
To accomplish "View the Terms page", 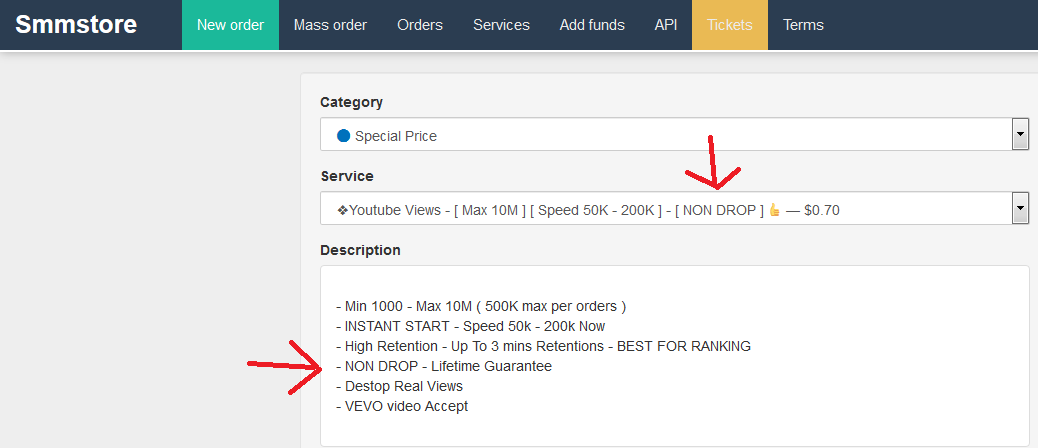I will point(803,25).
